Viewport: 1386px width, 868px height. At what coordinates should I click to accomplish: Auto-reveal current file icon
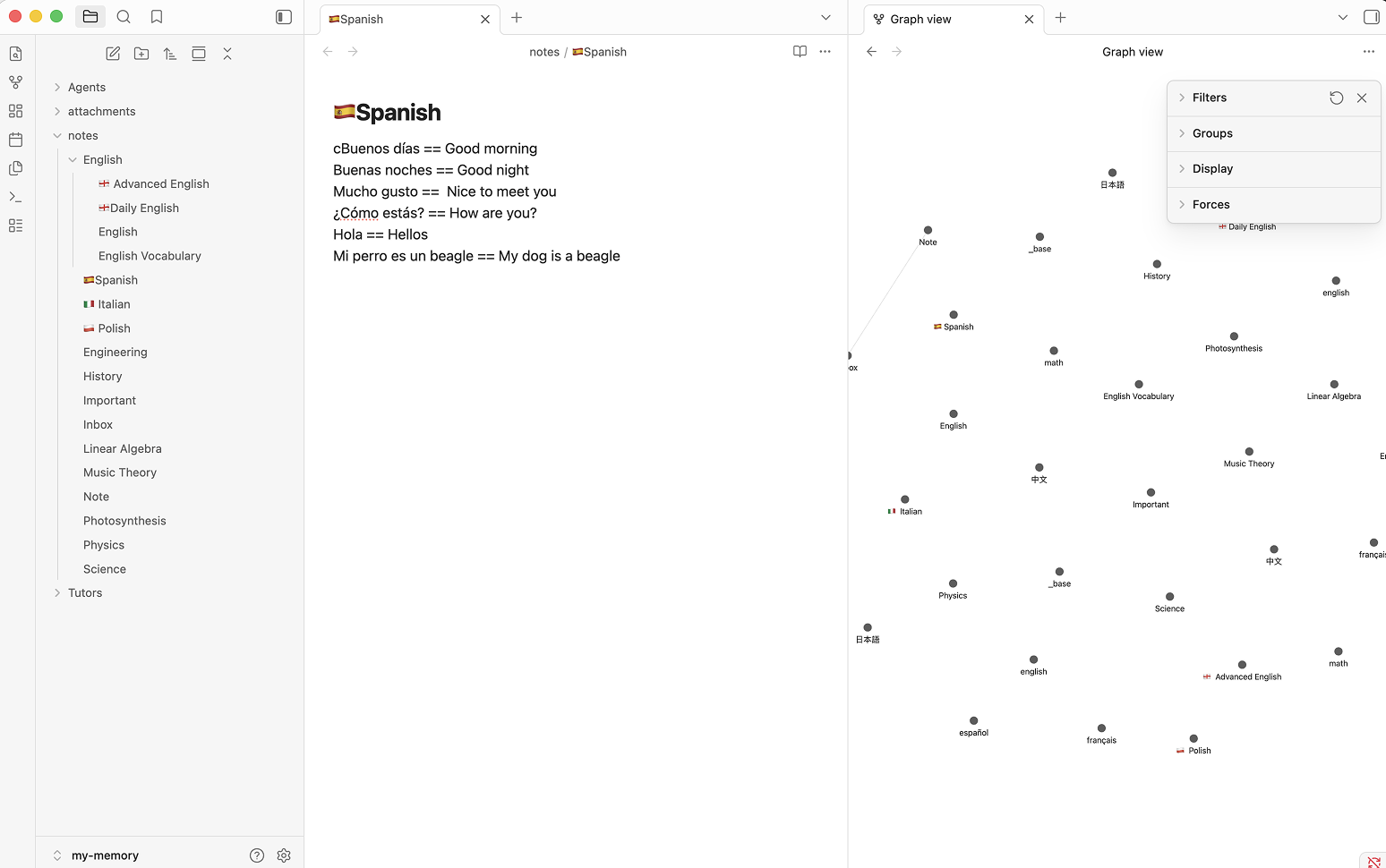point(199,54)
